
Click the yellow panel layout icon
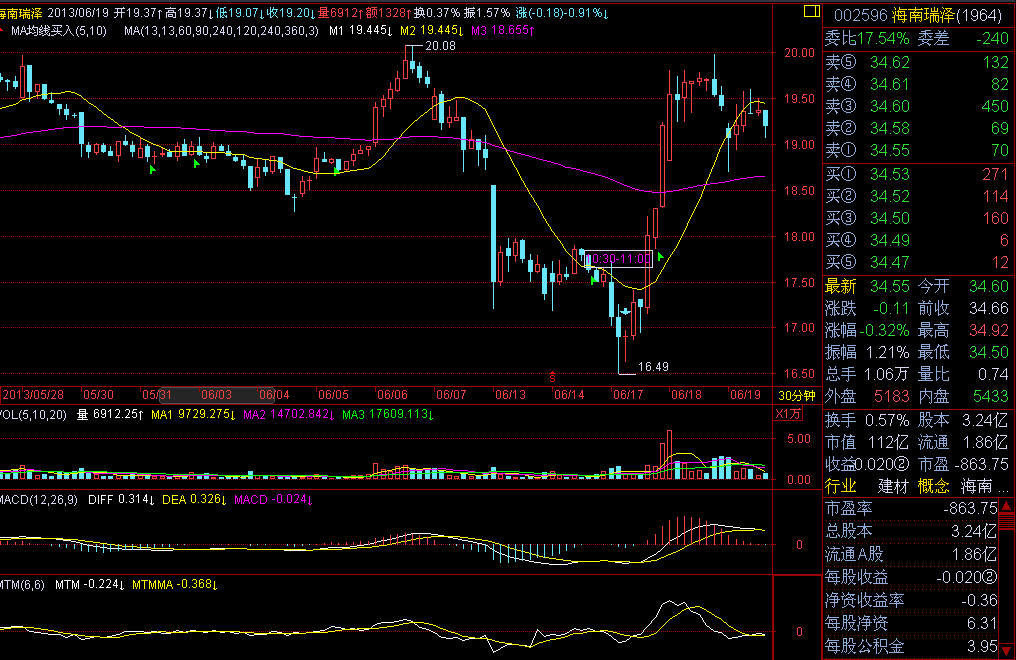[x=808, y=13]
